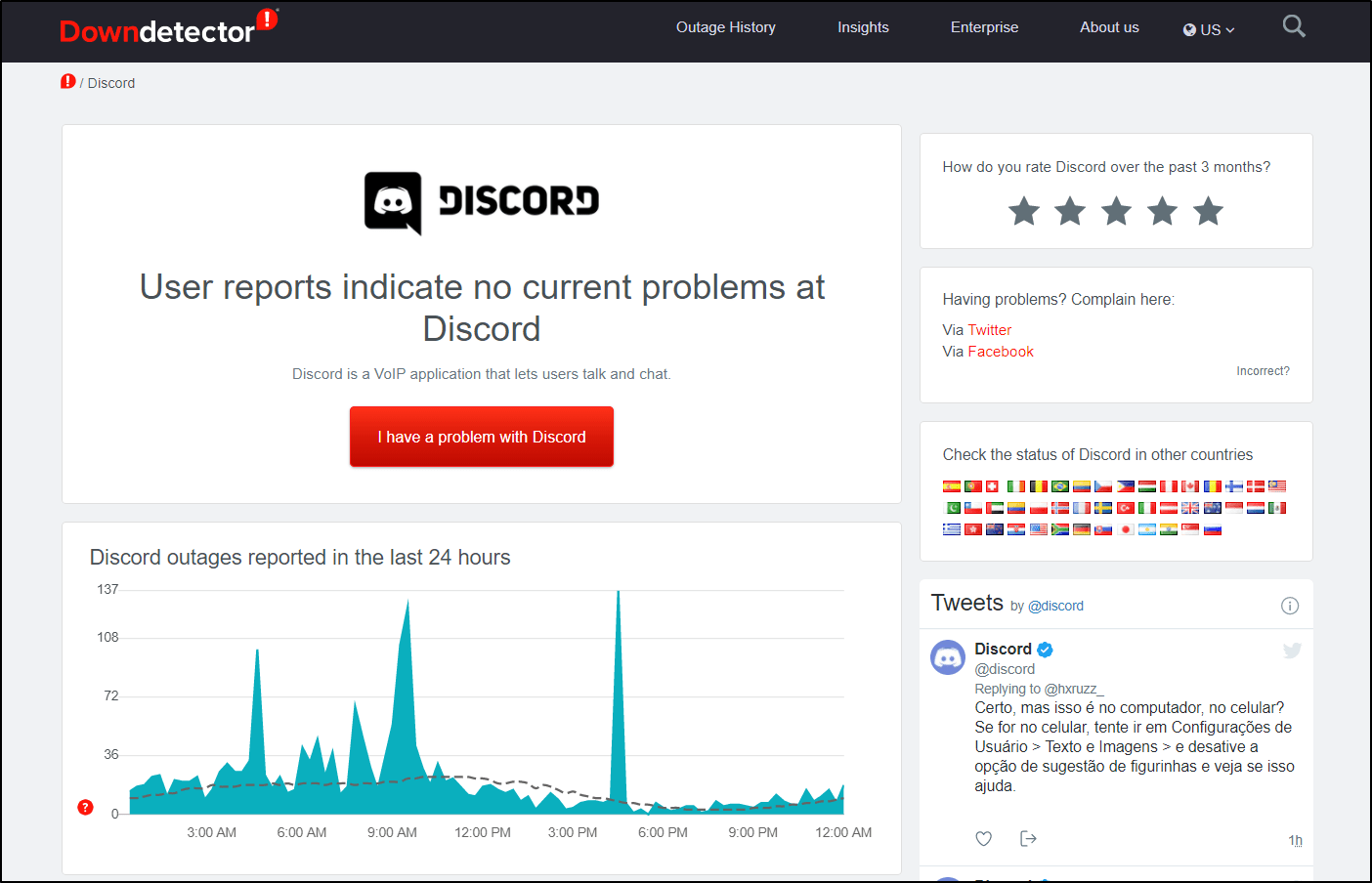Image resolution: width=1372 pixels, height=883 pixels.
Task: Select the India flag
Action: [1169, 529]
